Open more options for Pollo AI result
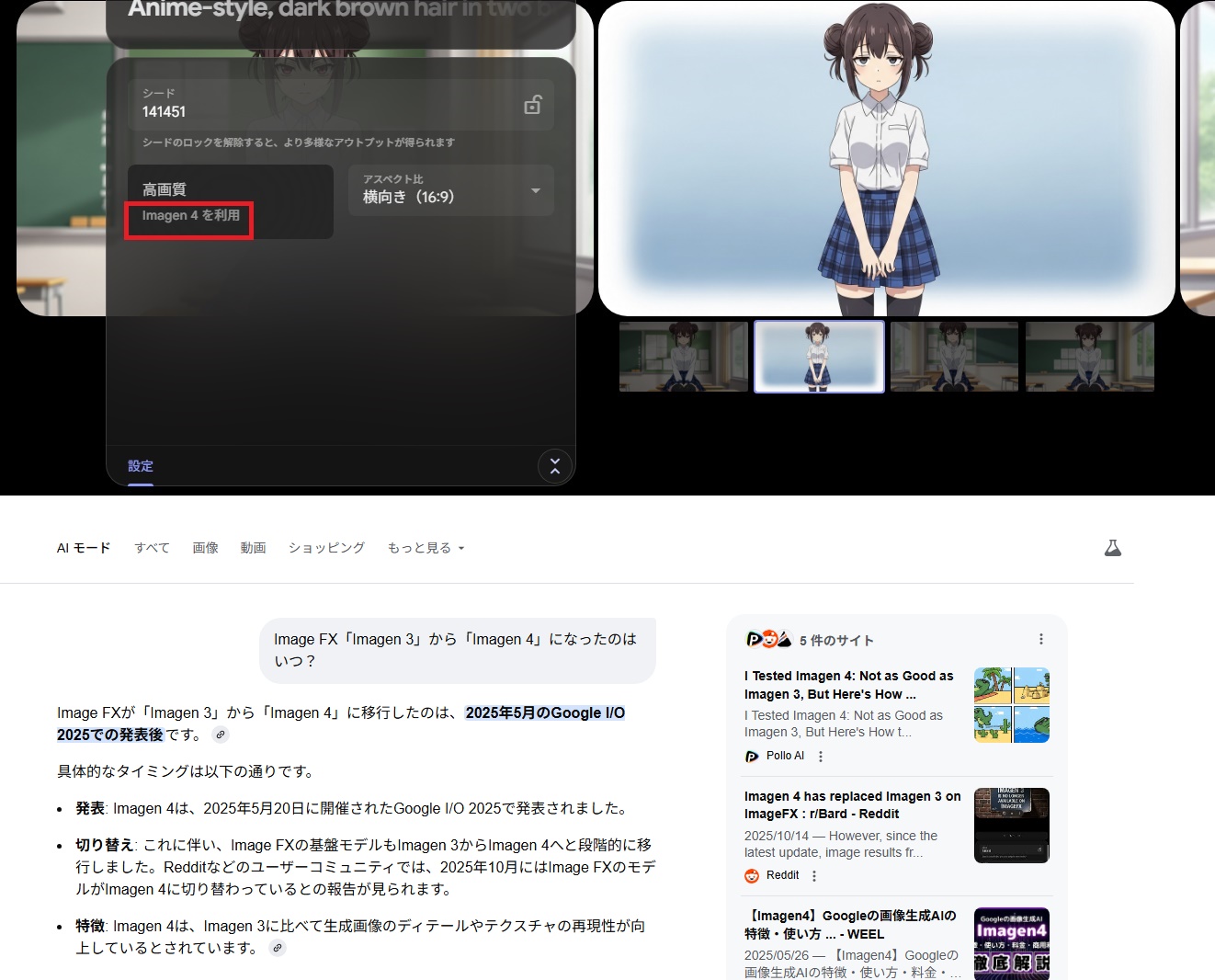The image size is (1215, 980). tap(821, 757)
